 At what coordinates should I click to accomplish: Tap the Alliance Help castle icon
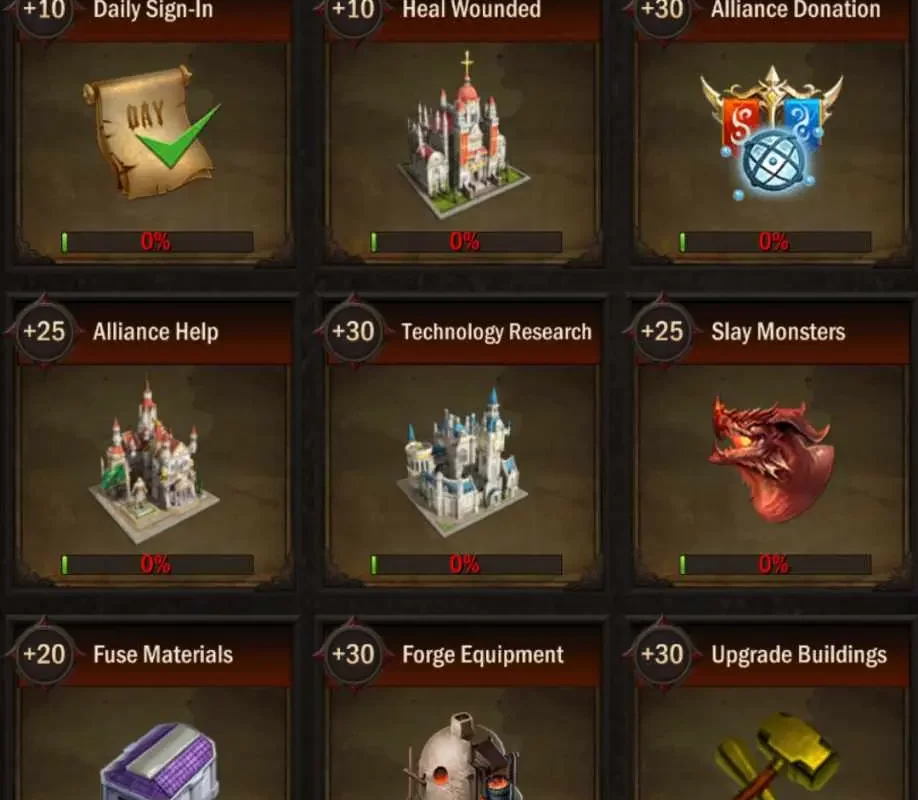153,461
